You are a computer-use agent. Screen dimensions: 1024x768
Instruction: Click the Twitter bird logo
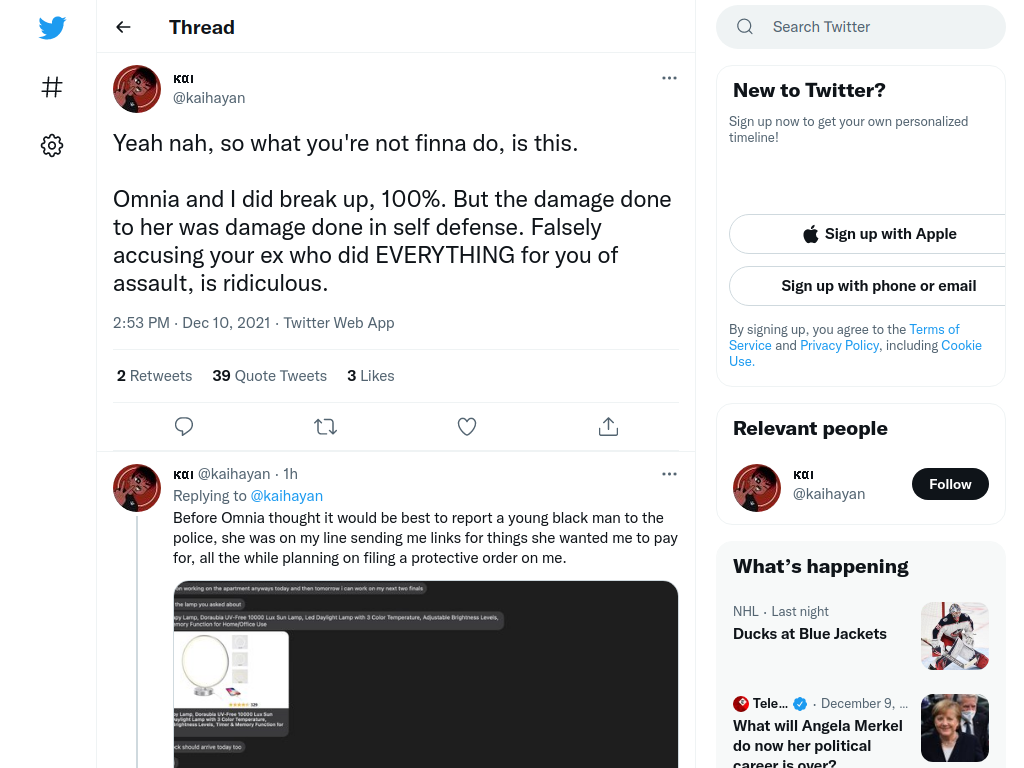click(x=52, y=27)
